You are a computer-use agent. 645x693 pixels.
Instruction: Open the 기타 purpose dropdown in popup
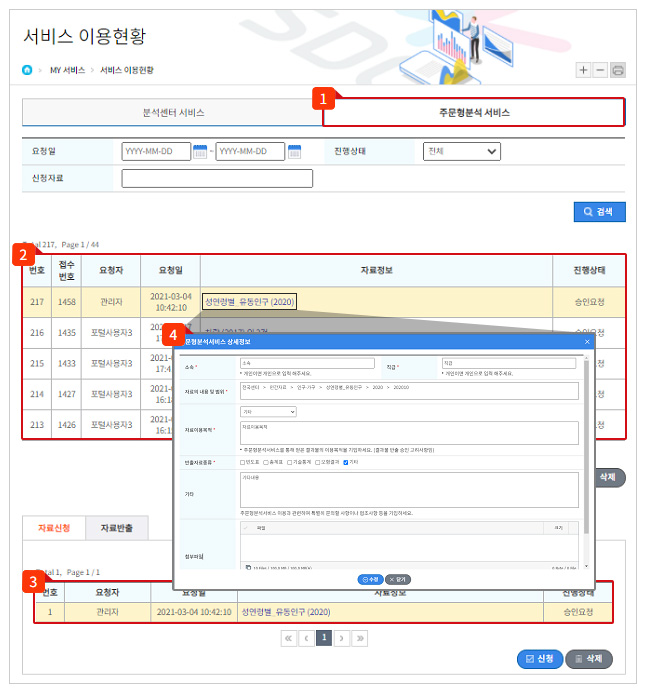click(x=268, y=411)
